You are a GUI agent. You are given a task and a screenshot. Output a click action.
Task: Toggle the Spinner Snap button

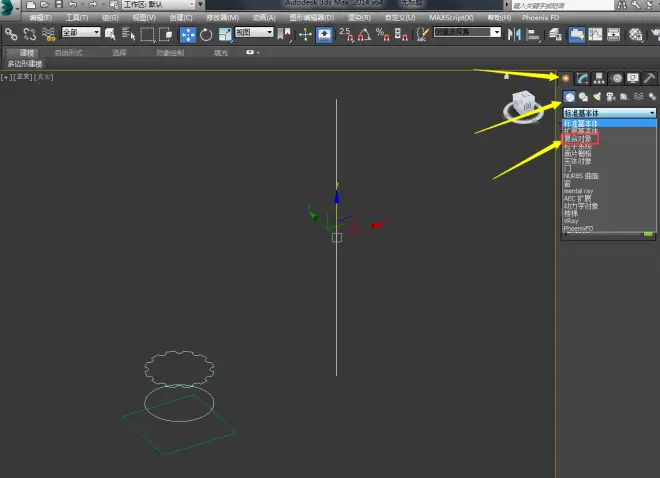401,34
